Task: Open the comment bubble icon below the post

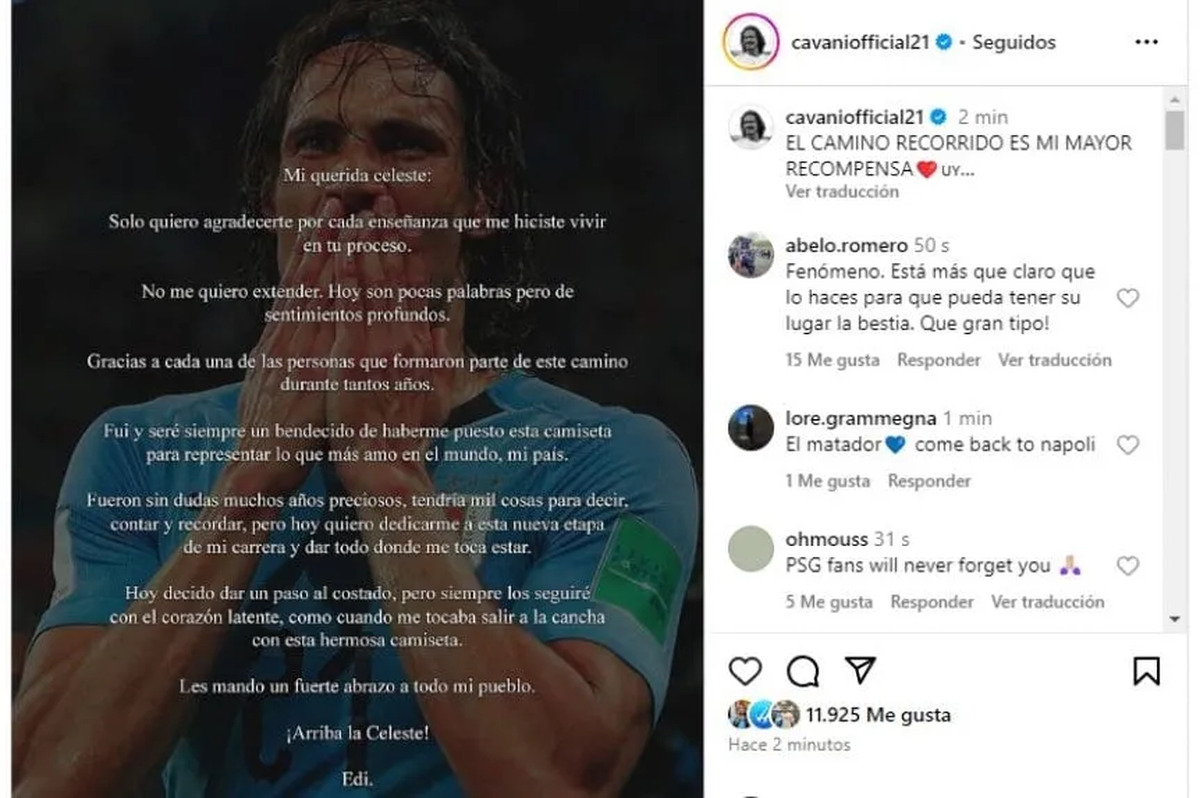Action: pos(802,671)
